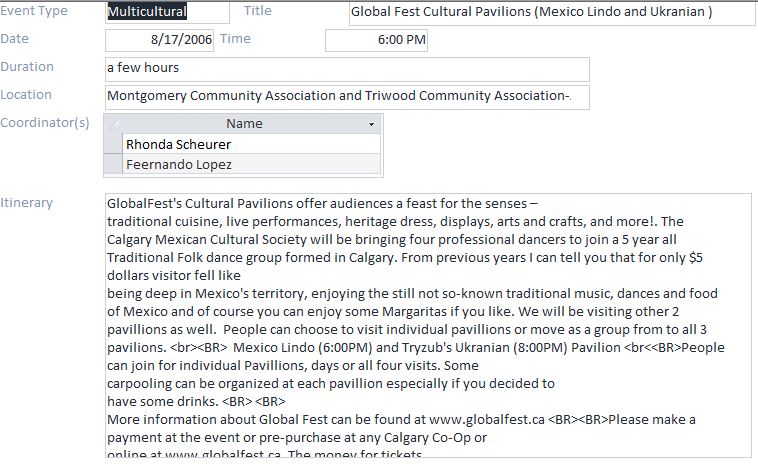Screen dimensions: 758x464
Task: Click into the Title field
Action: point(552,13)
